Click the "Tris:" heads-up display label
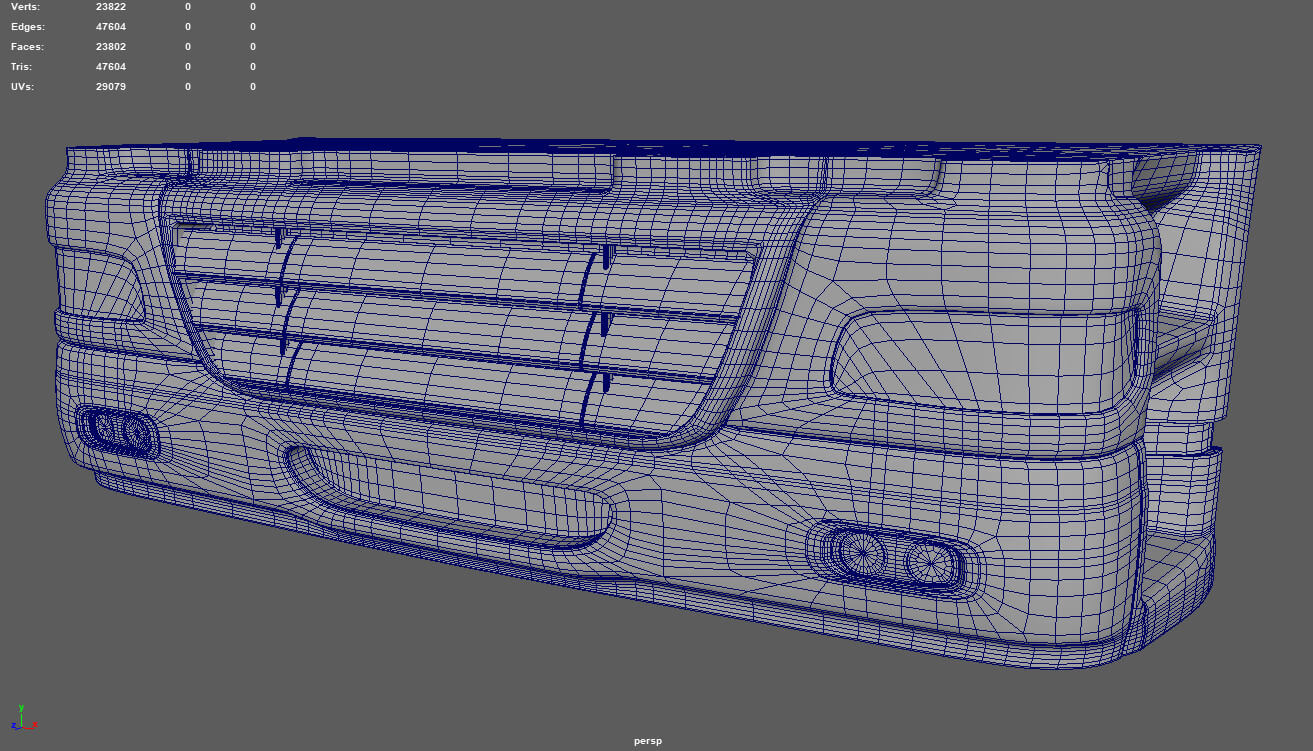The width and height of the screenshot is (1313, 751). pyautogui.click(x=23, y=67)
